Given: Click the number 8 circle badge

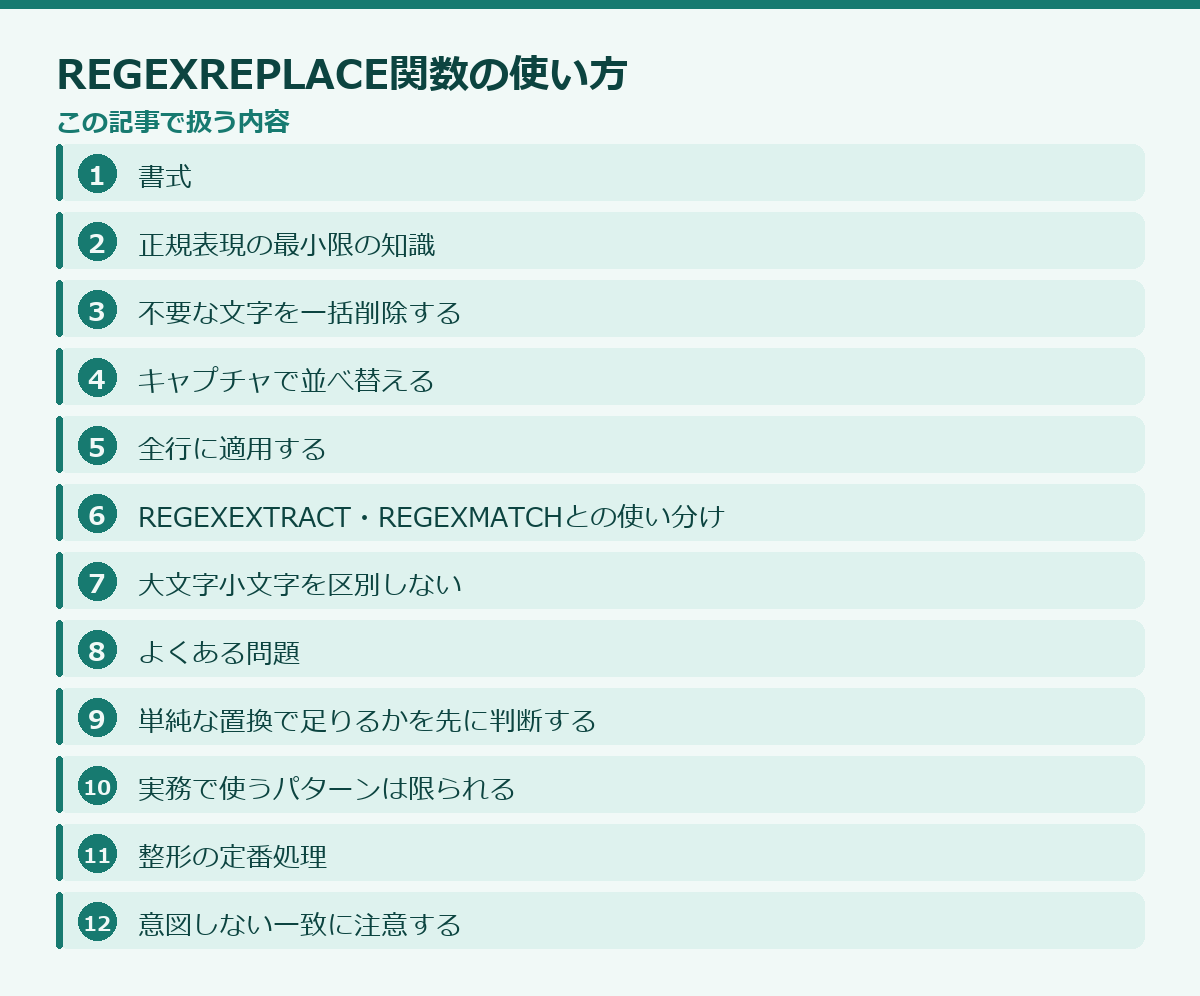Looking at the screenshot, I should (97, 650).
